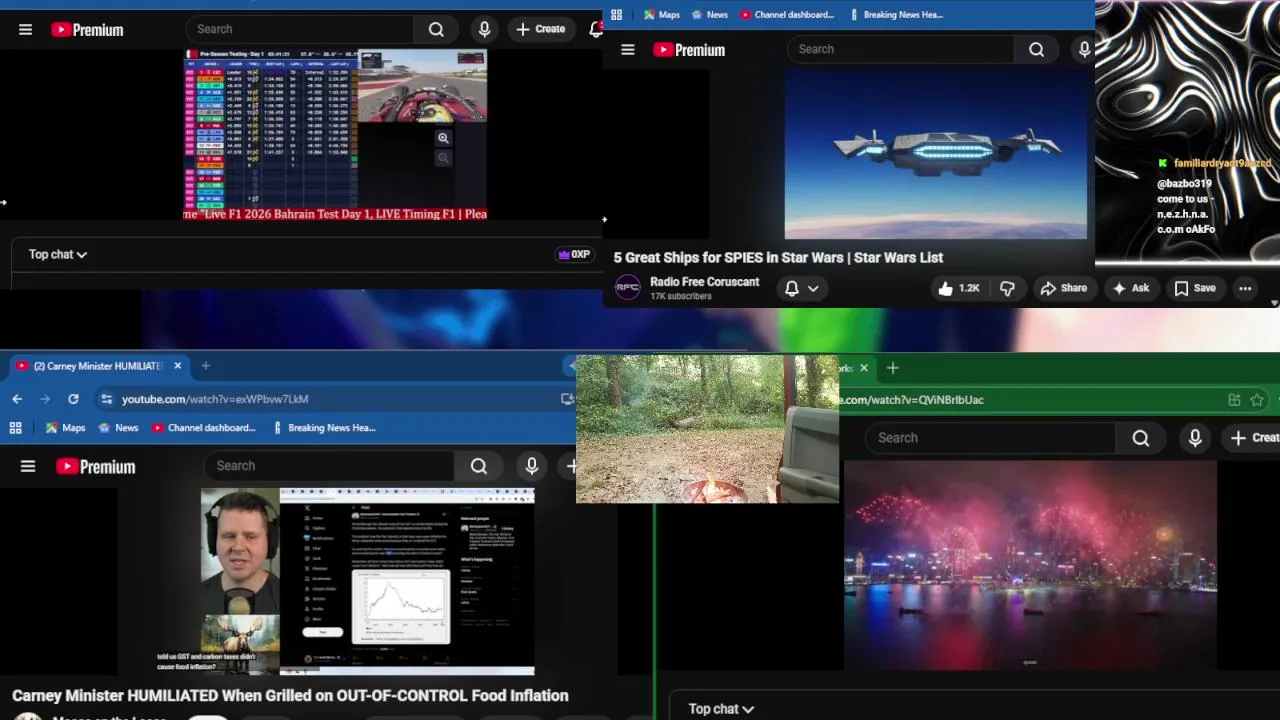1280x720 pixels.
Task: Open the Radio Free Coruscant channel avatar
Action: [628, 288]
